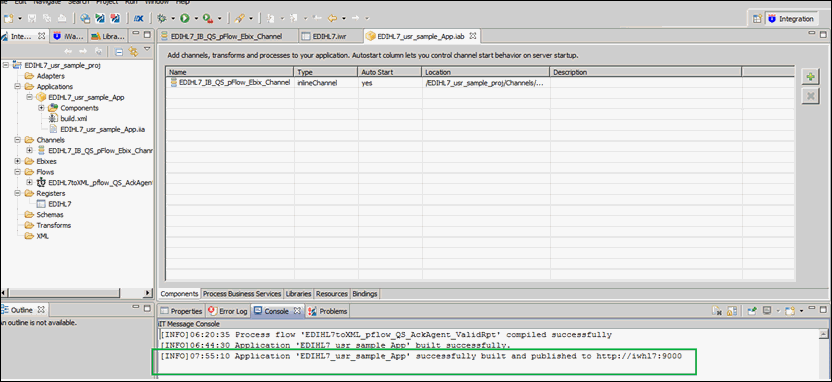Select EDIHL7_usr_sample_App in the tree

click(86, 97)
